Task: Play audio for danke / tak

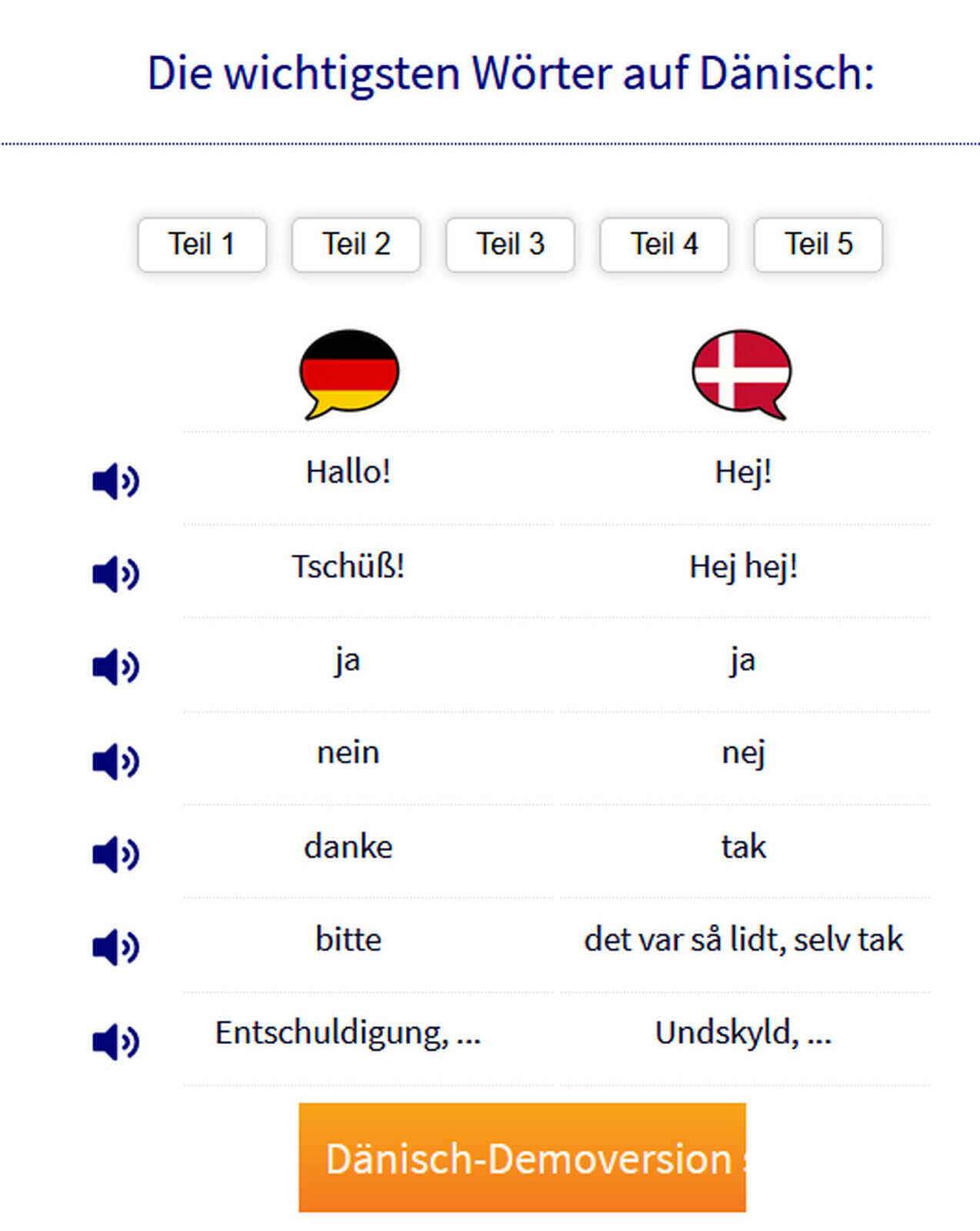Action: (x=115, y=854)
